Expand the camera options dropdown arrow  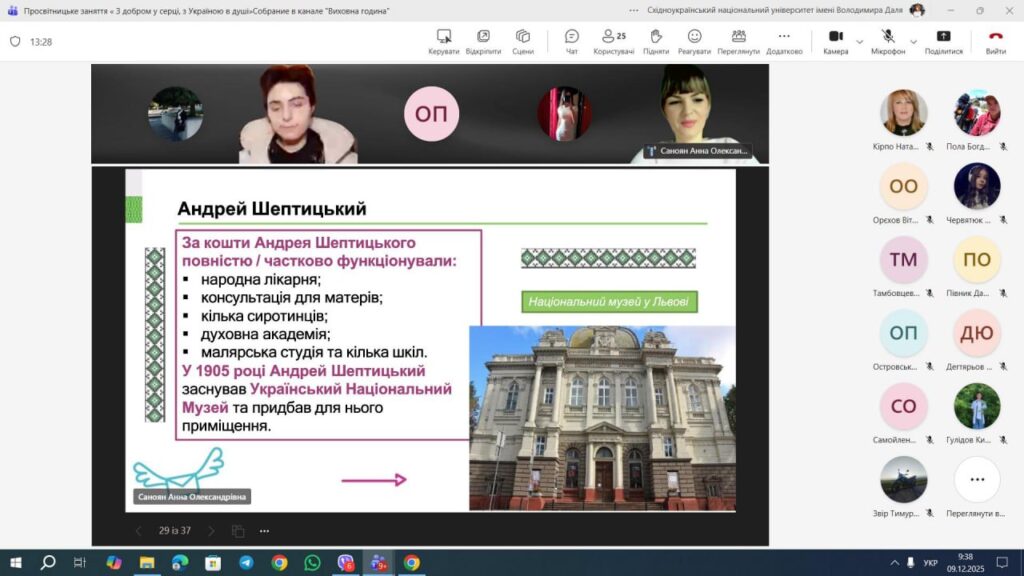click(859, 42)
